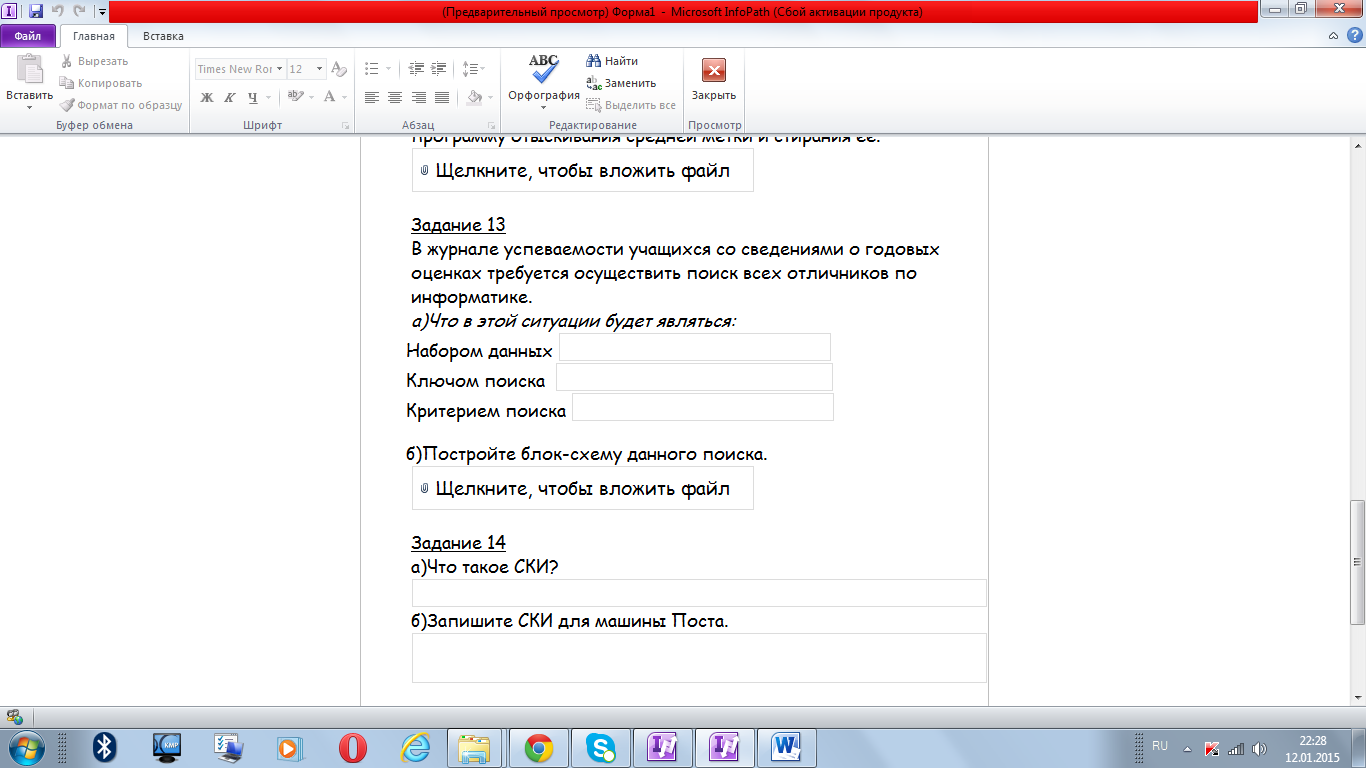This screenshot has width=1366, height=768.
Task: Click the Ключом поиска text field
Action: point(694,377)
